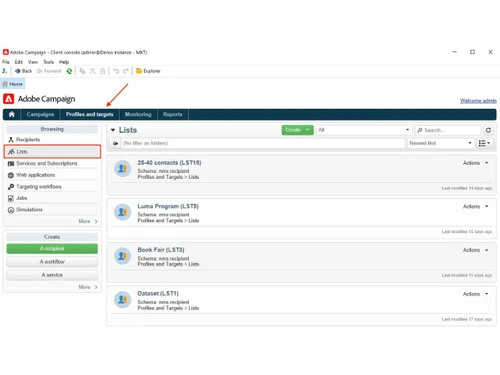Open the All filter dropdown
Viewport: 500px width, 375px height.
coord(364,130)
